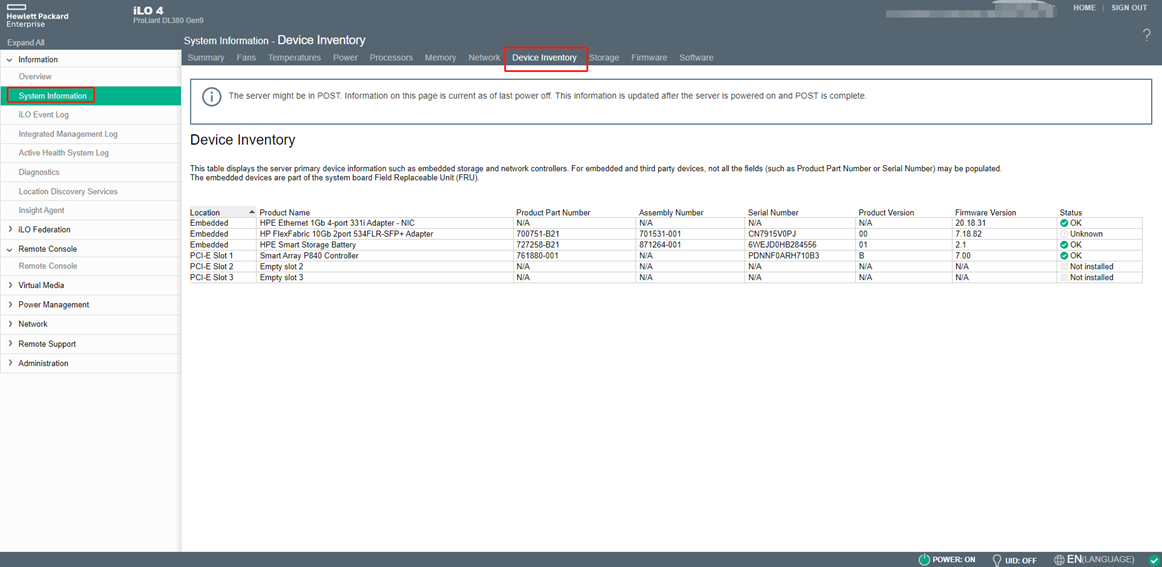Screen dimensions: 1162x567
Task: Expand the Remote Support section
Action: [x=10, y=344]
